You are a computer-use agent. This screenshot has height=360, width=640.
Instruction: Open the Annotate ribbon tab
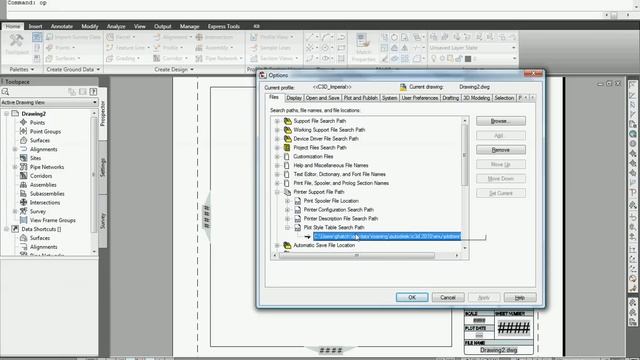point(62,26)
